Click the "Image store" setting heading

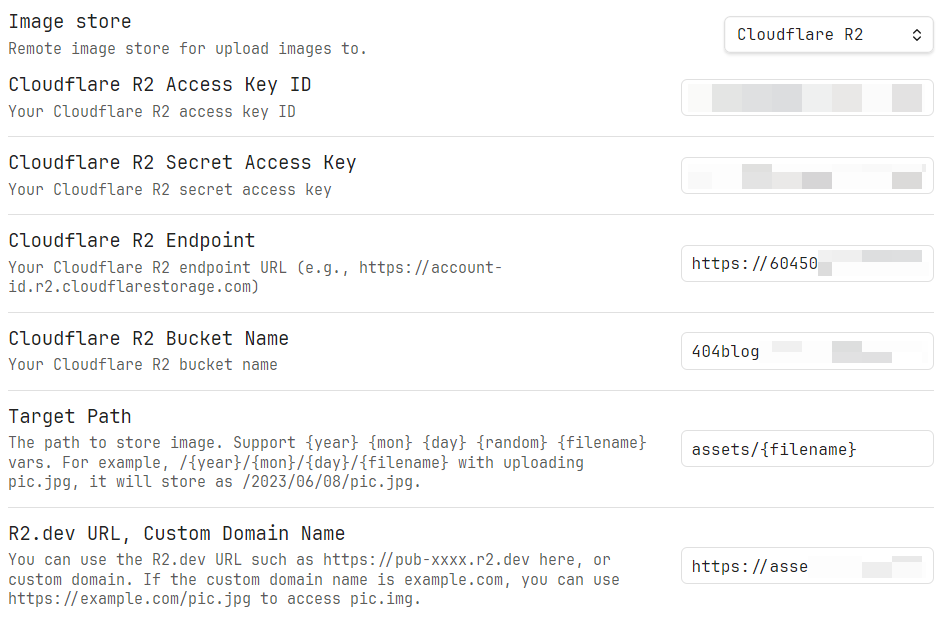coord(70,21)
